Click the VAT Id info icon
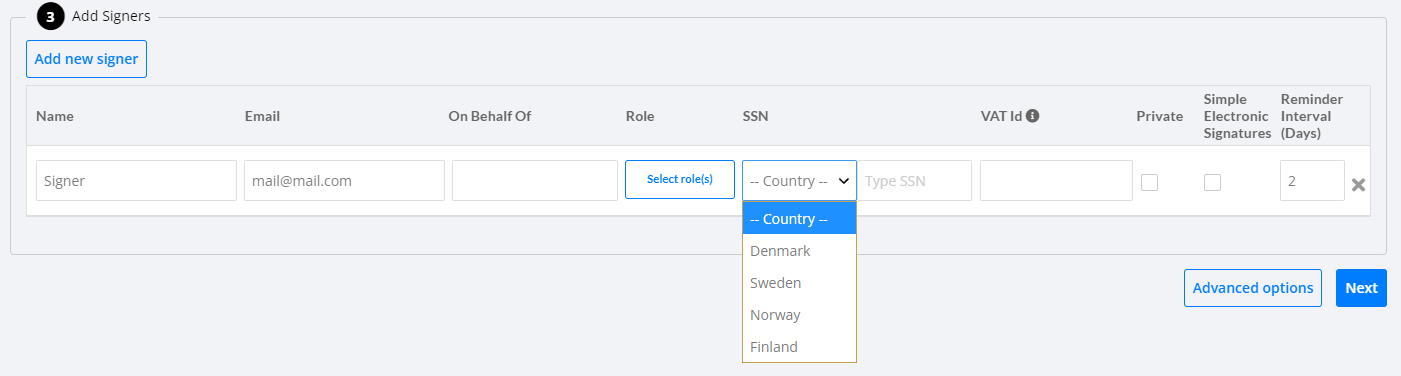The height and width of the screenshot is (376, 1401). pos(1033,116)
